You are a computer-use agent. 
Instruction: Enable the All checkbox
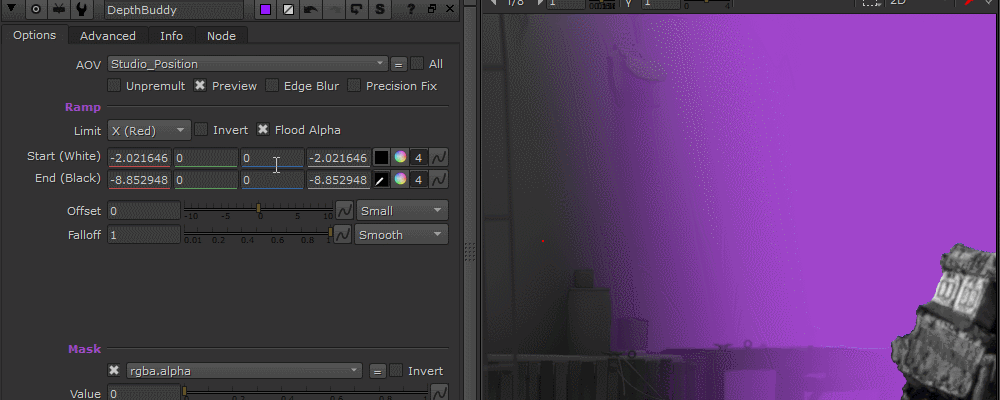pyautogui.click(x=417, y=63)
